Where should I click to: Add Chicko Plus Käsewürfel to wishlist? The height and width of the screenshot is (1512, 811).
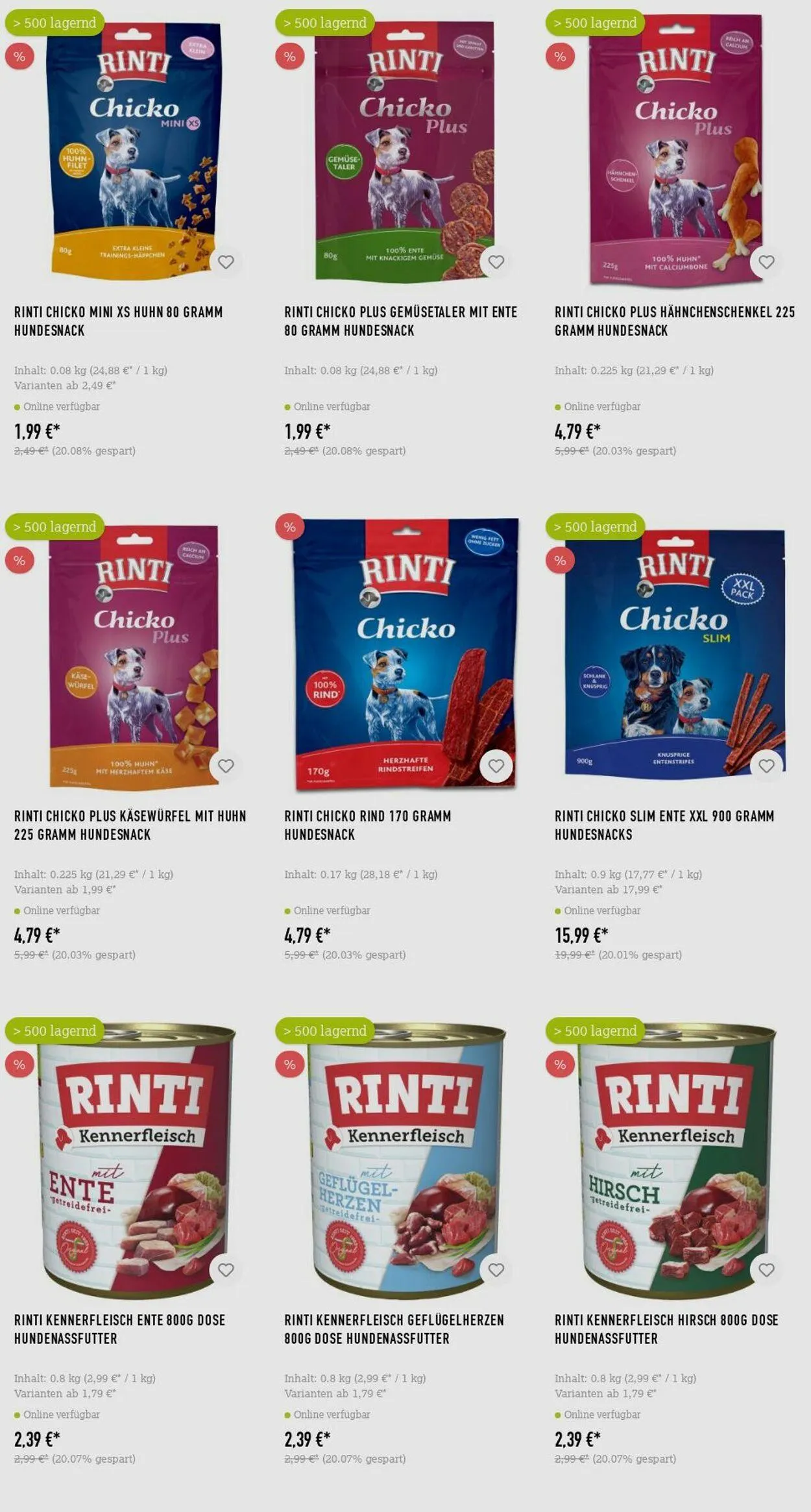(226, 766)
